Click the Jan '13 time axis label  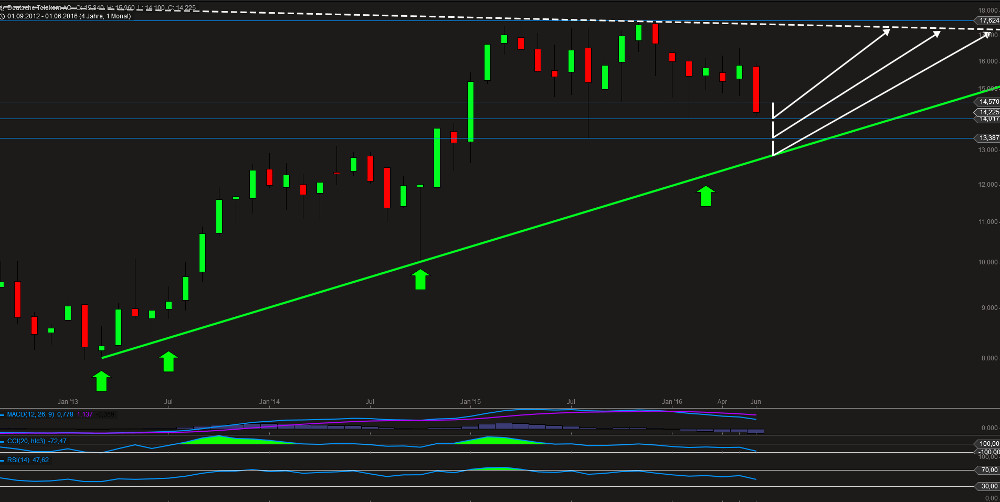tap(68, 401)
